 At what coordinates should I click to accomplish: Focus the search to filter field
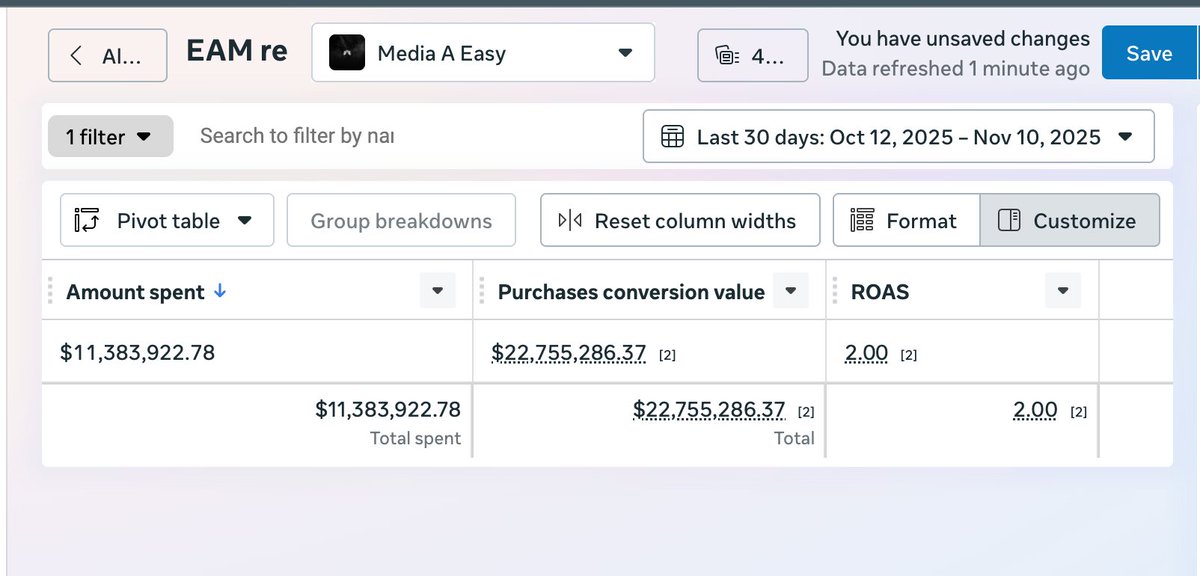tap(296, 136)
